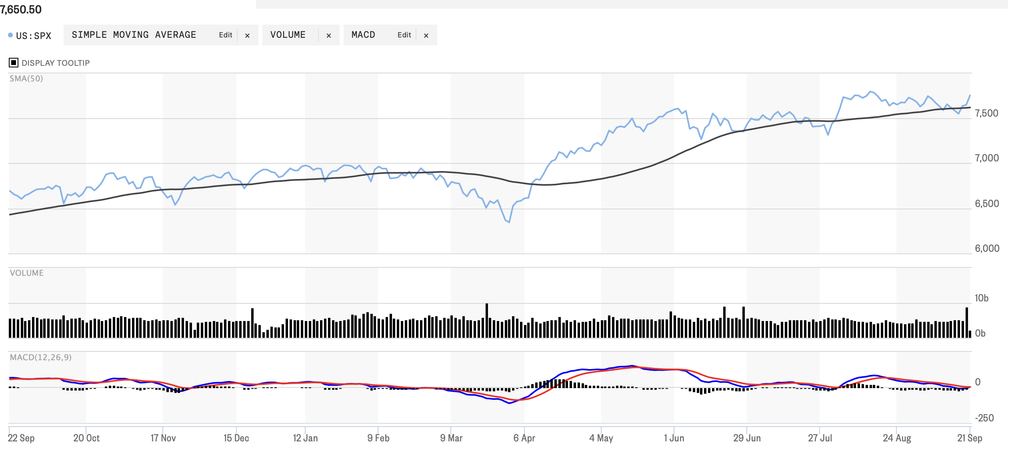1024x454 pixels.
Task: Toggle the Display Tooltip checkbox
Action: 14,63
